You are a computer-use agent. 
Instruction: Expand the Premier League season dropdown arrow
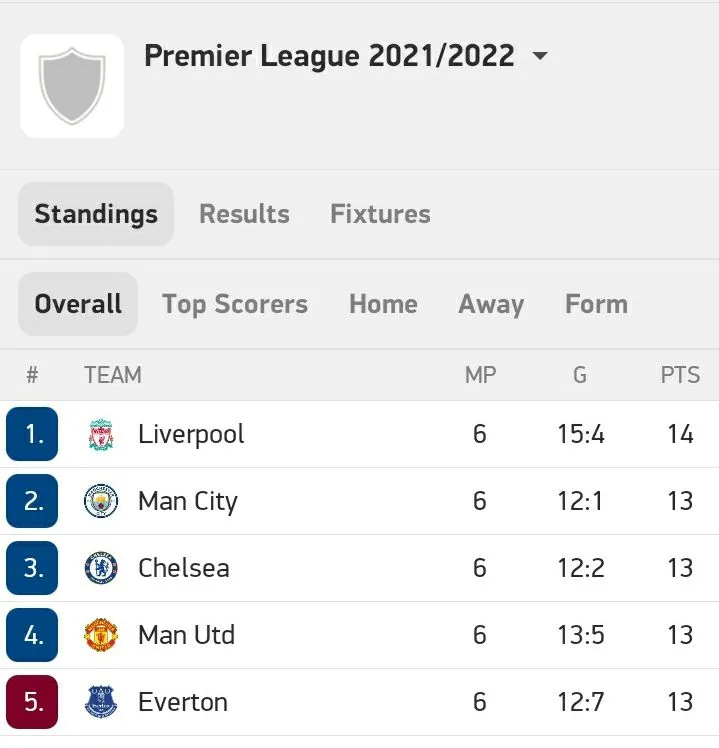coord(540,57)
